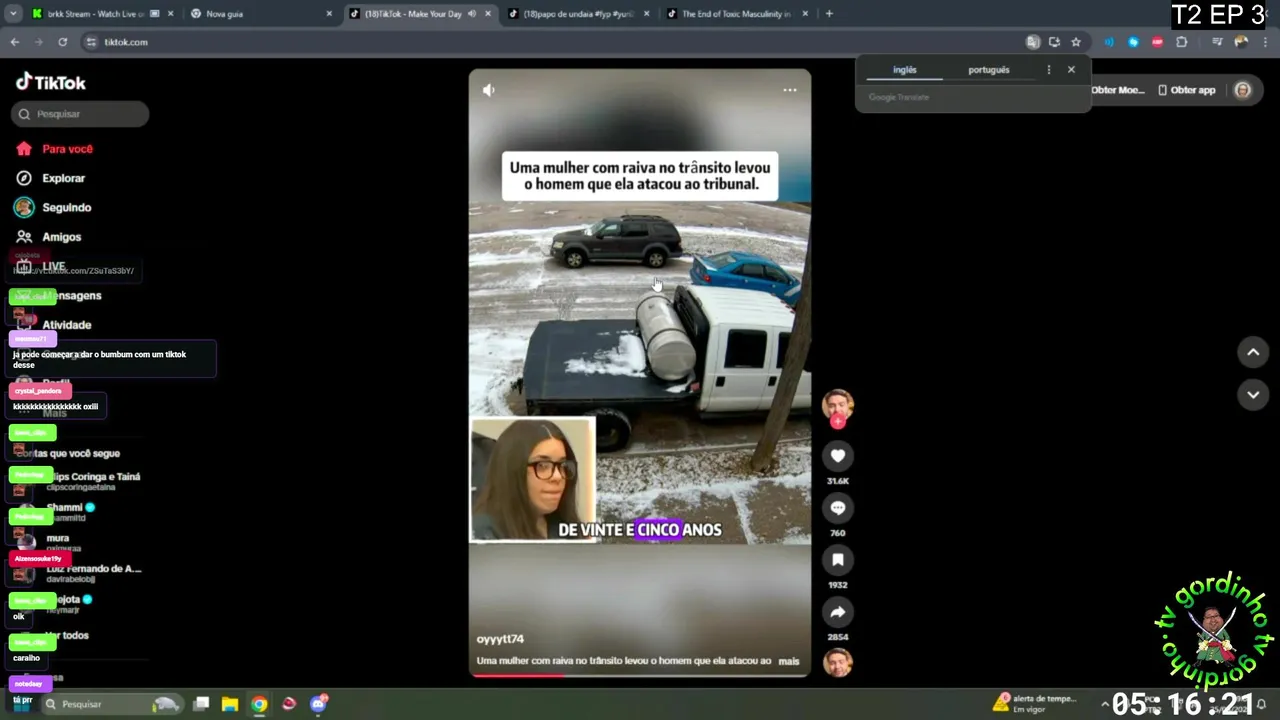Screen dimensions: 1280x720
Task: Close the Google Translate popup
Action: click(x=1071, y=70)
